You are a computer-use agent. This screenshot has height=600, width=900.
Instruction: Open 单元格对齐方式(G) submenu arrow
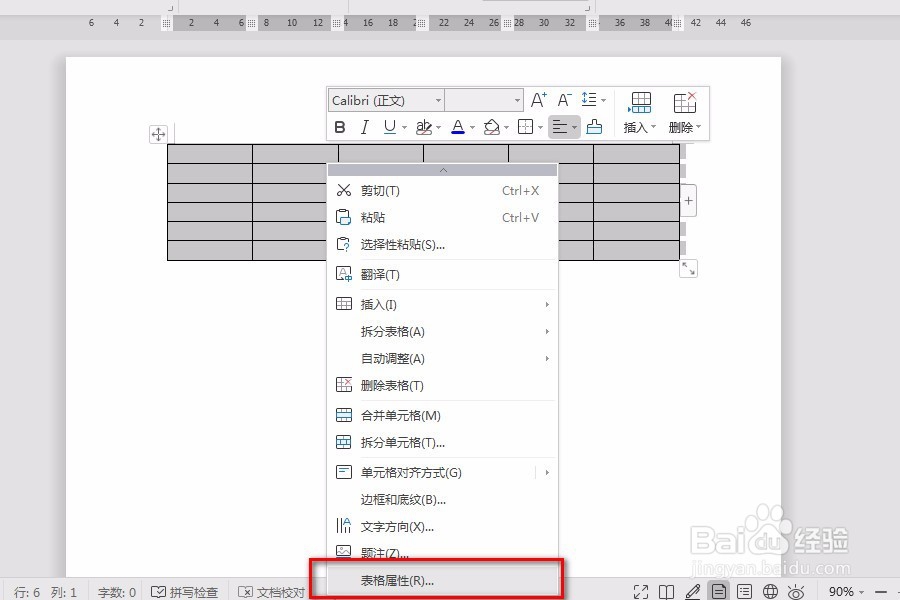[x=547, y=473]
